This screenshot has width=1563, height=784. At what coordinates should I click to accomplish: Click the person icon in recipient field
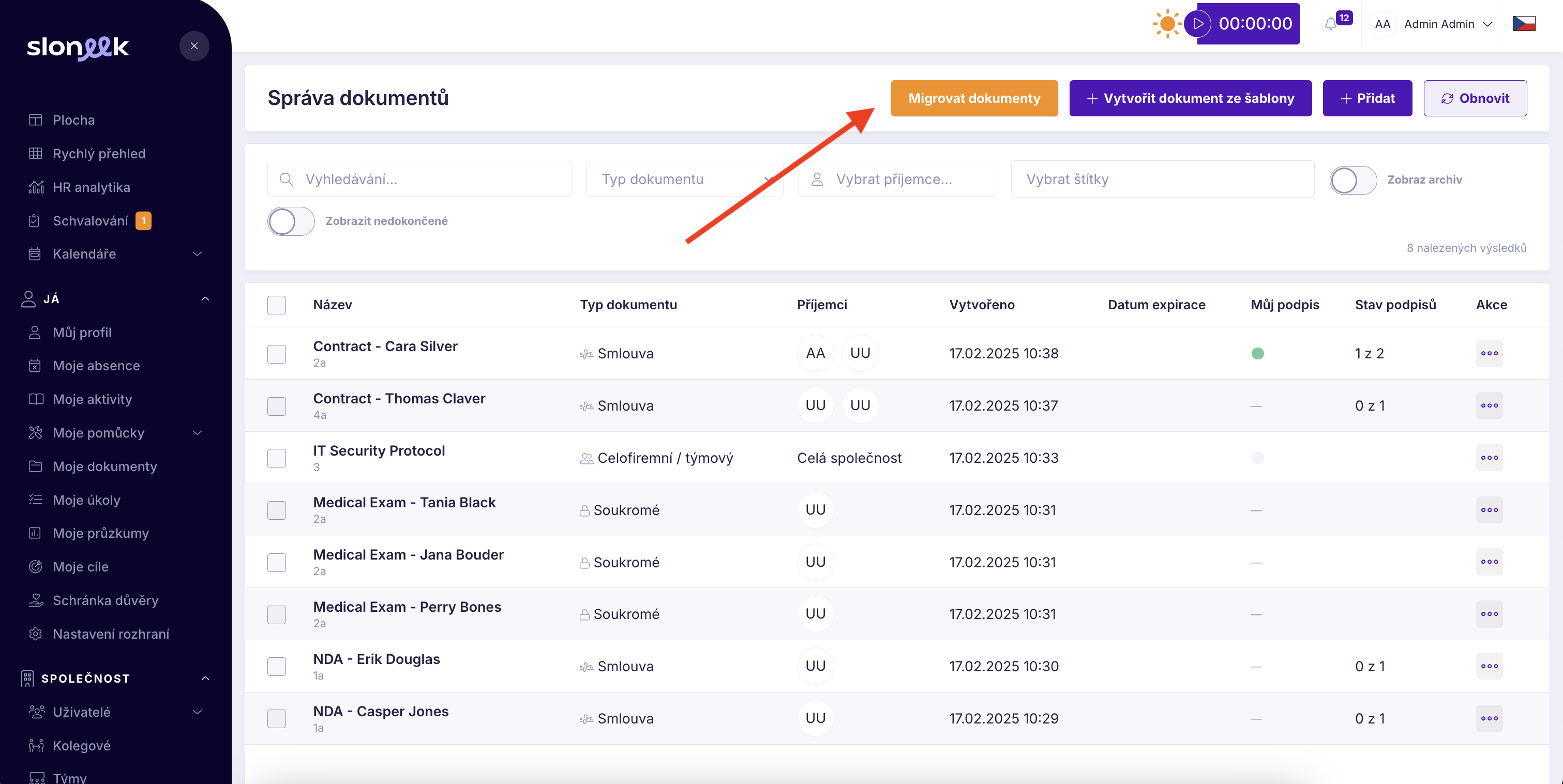(817, 179)
